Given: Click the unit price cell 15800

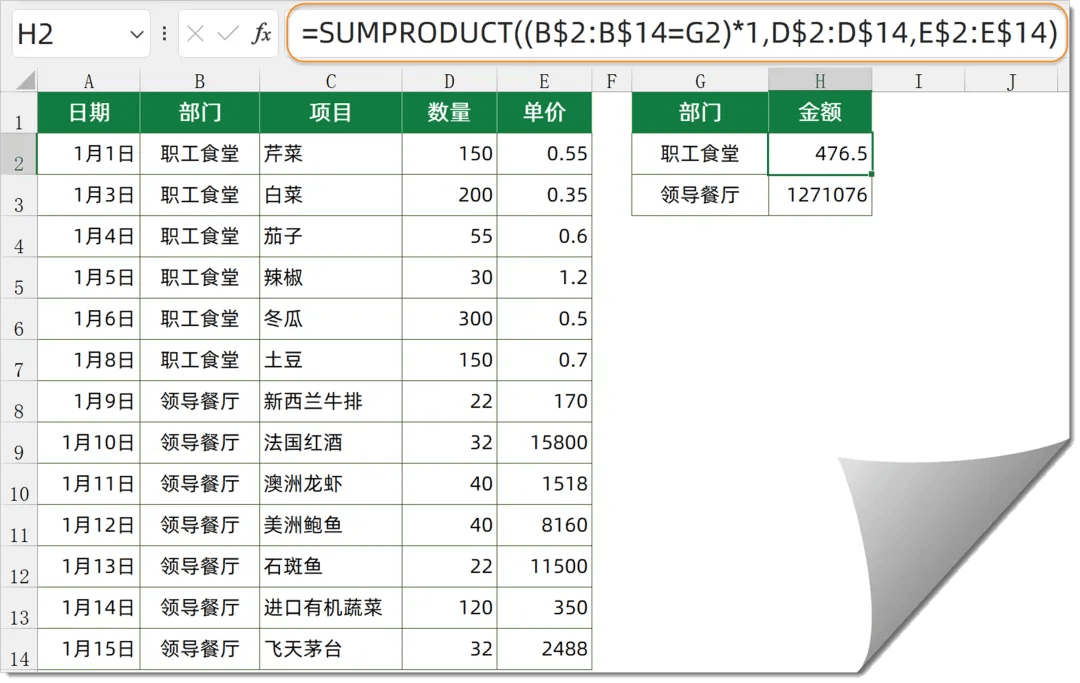Looking at the screenshot, I should (544, 443).
